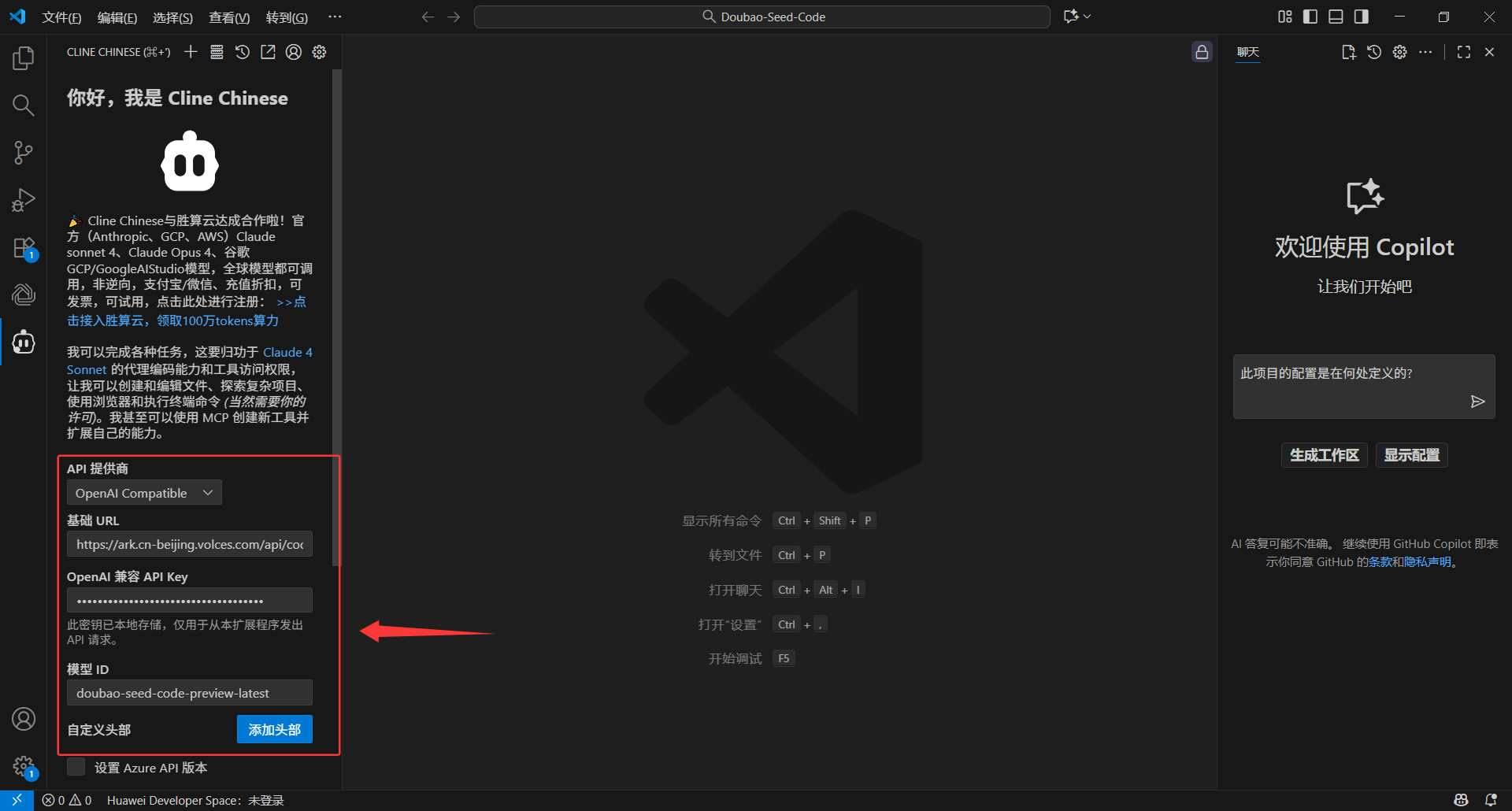
Task: Click the Copilot icon in title bar
Action: (1070, 17)
